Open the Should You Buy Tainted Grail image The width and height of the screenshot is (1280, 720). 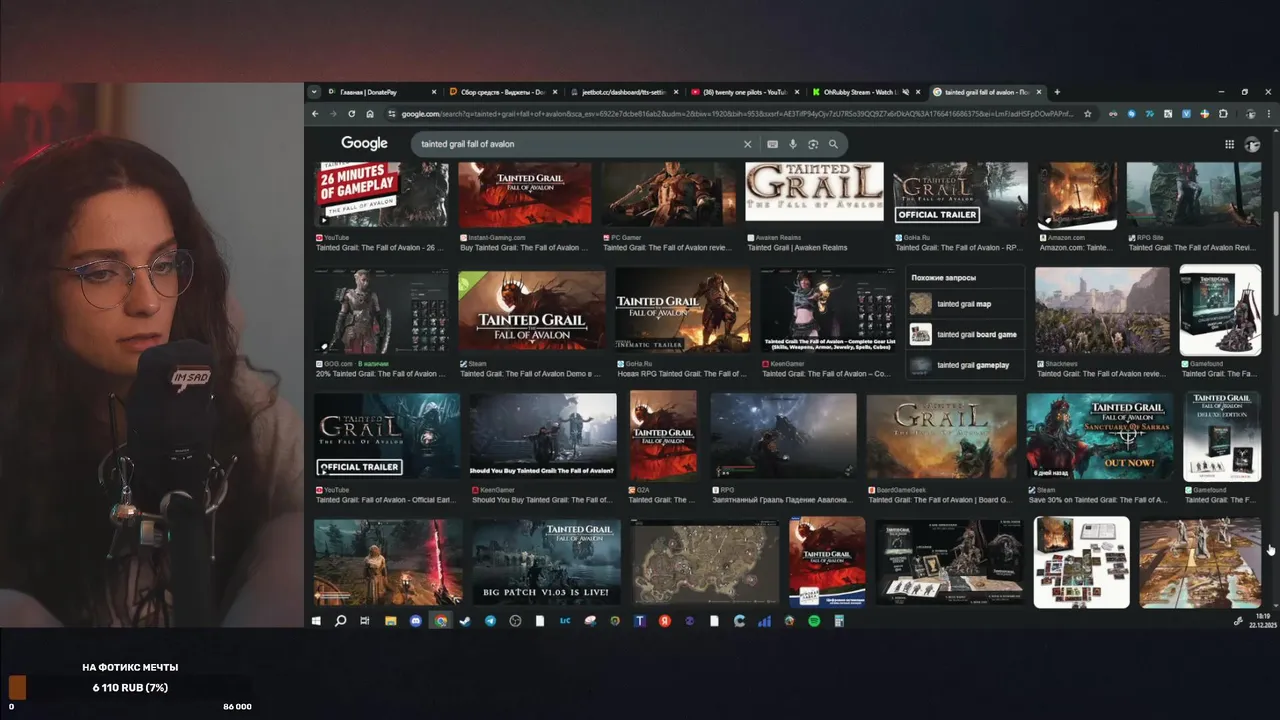pyautogui.click(x=543, y=436)
